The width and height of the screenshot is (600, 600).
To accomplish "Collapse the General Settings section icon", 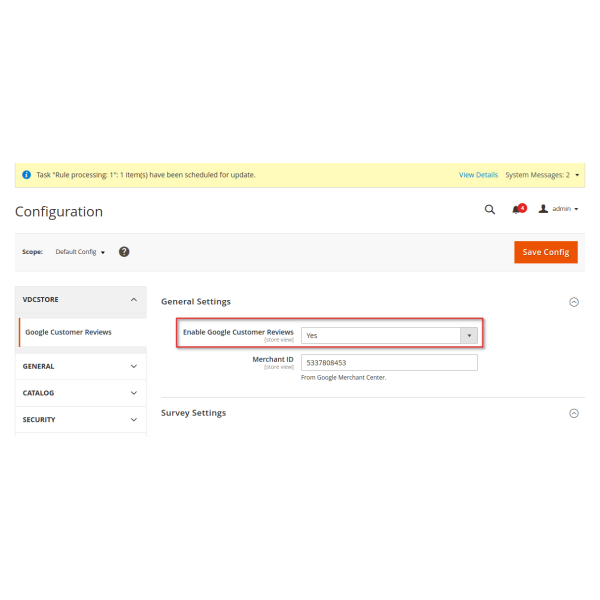I will tap(574, 301).
